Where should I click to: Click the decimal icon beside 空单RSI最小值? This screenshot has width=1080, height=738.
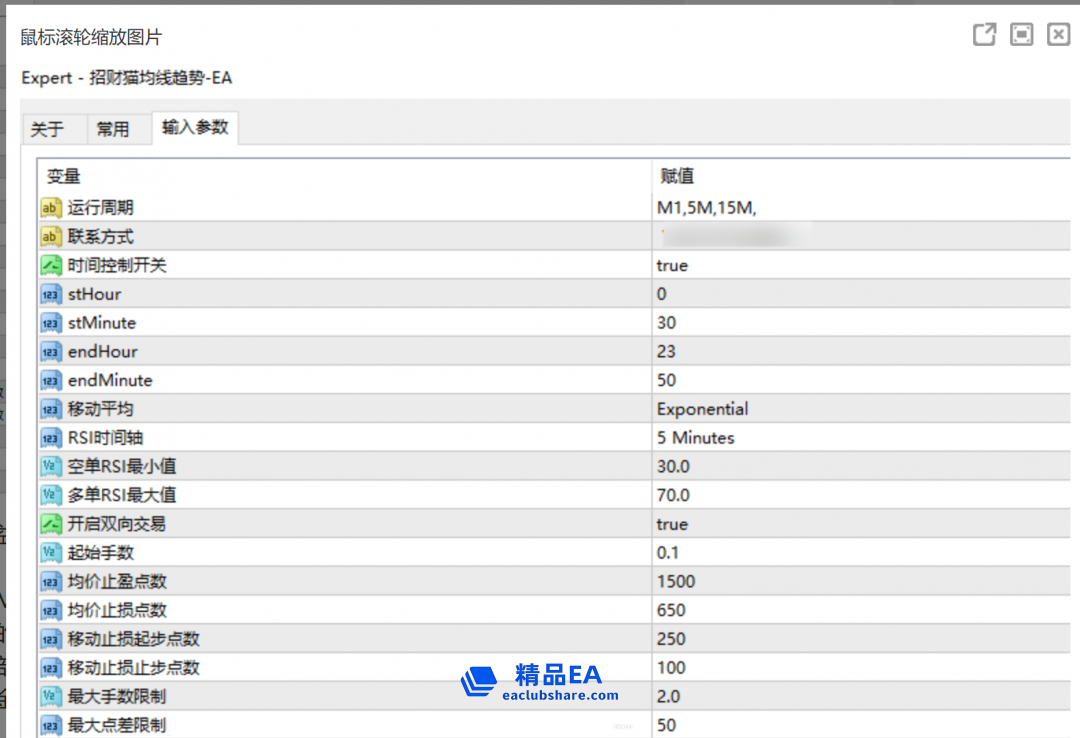51,467
